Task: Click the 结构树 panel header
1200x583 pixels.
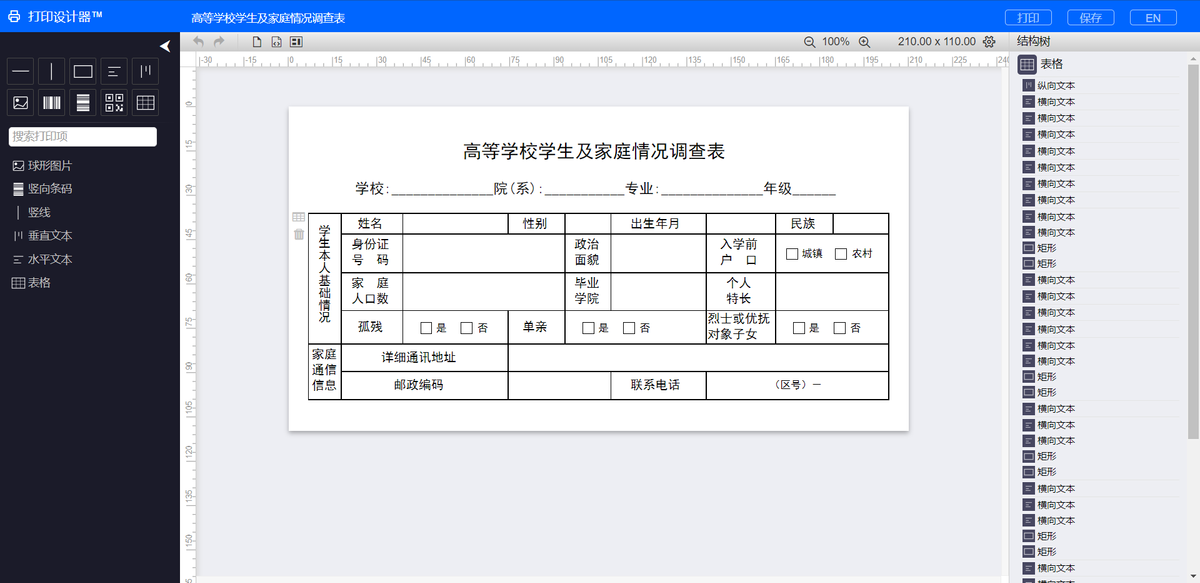Action: pos(1034,42)
